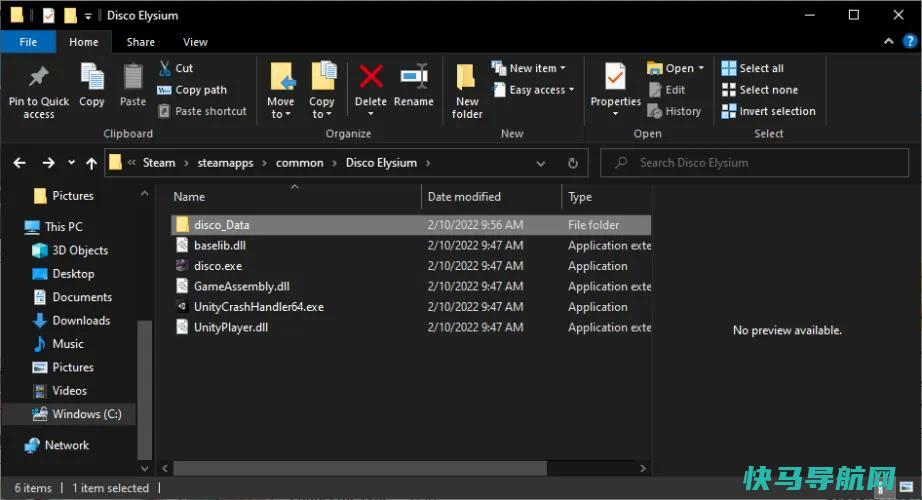The width and height of the screenshot is (922, 500).
Task: Go up one folder level with up arrow
Action: tap(91, 164)
